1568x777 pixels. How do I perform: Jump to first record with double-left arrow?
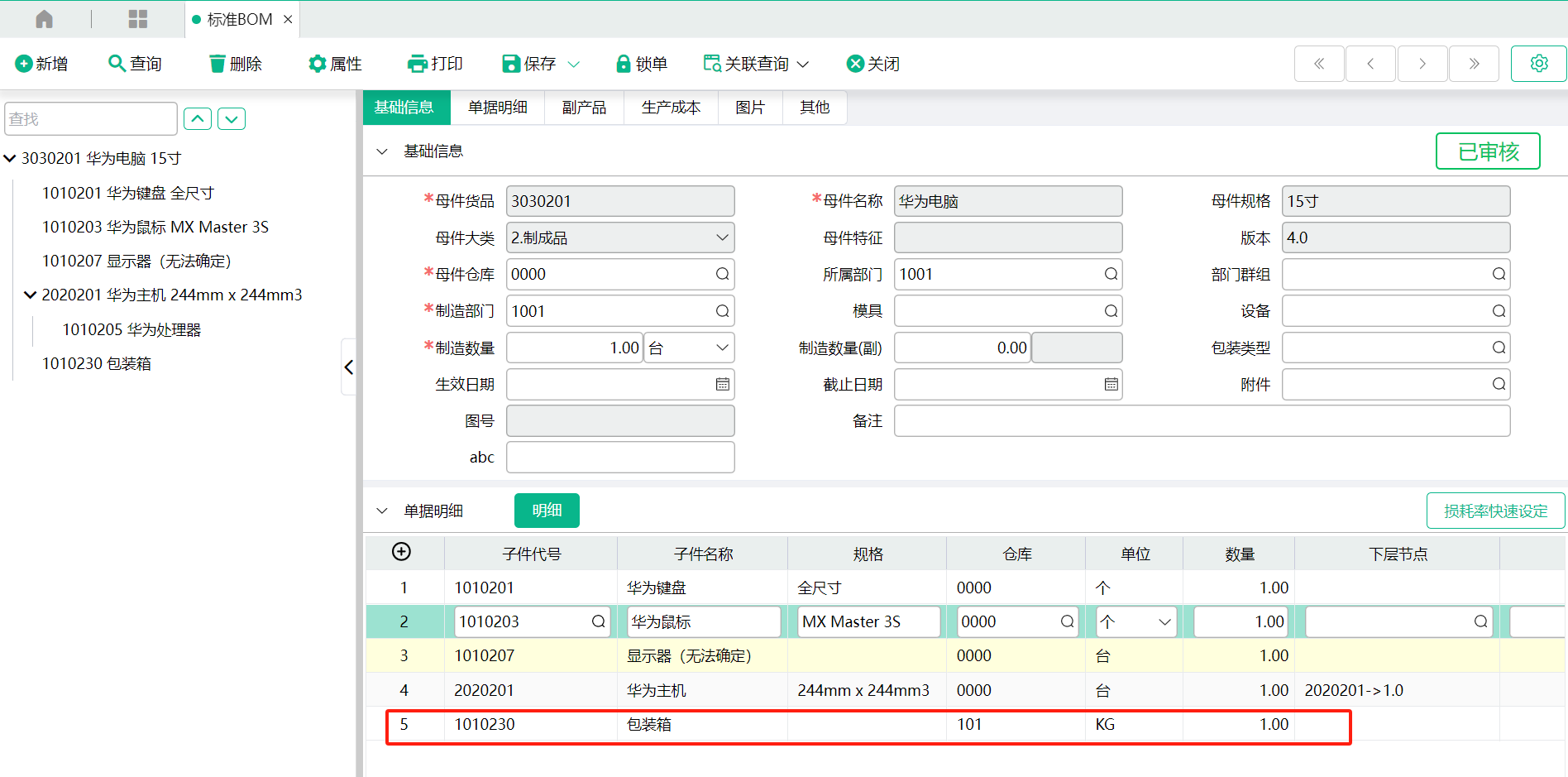[1319, 64]
